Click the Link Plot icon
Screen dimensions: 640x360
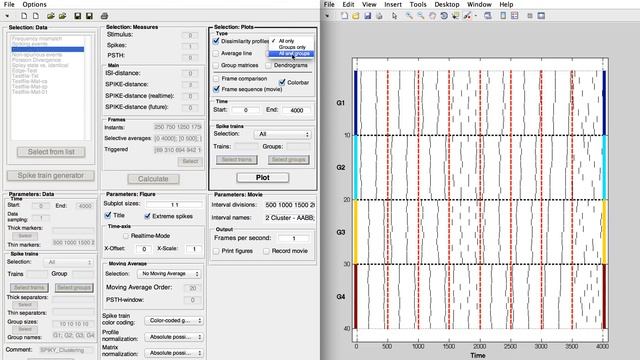click(x=488, y=16)
